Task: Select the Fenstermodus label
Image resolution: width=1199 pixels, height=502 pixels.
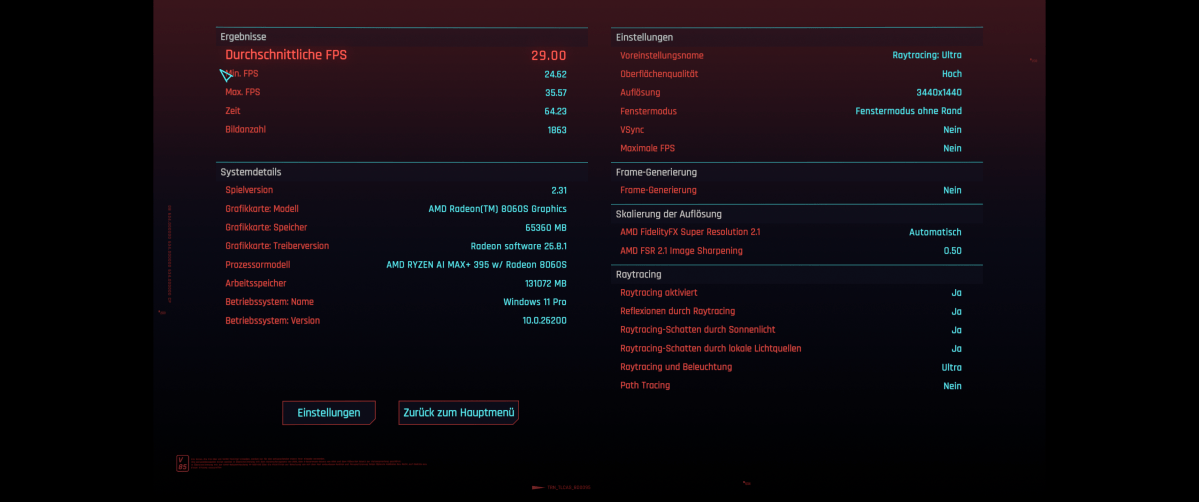Action: point(648,111)
